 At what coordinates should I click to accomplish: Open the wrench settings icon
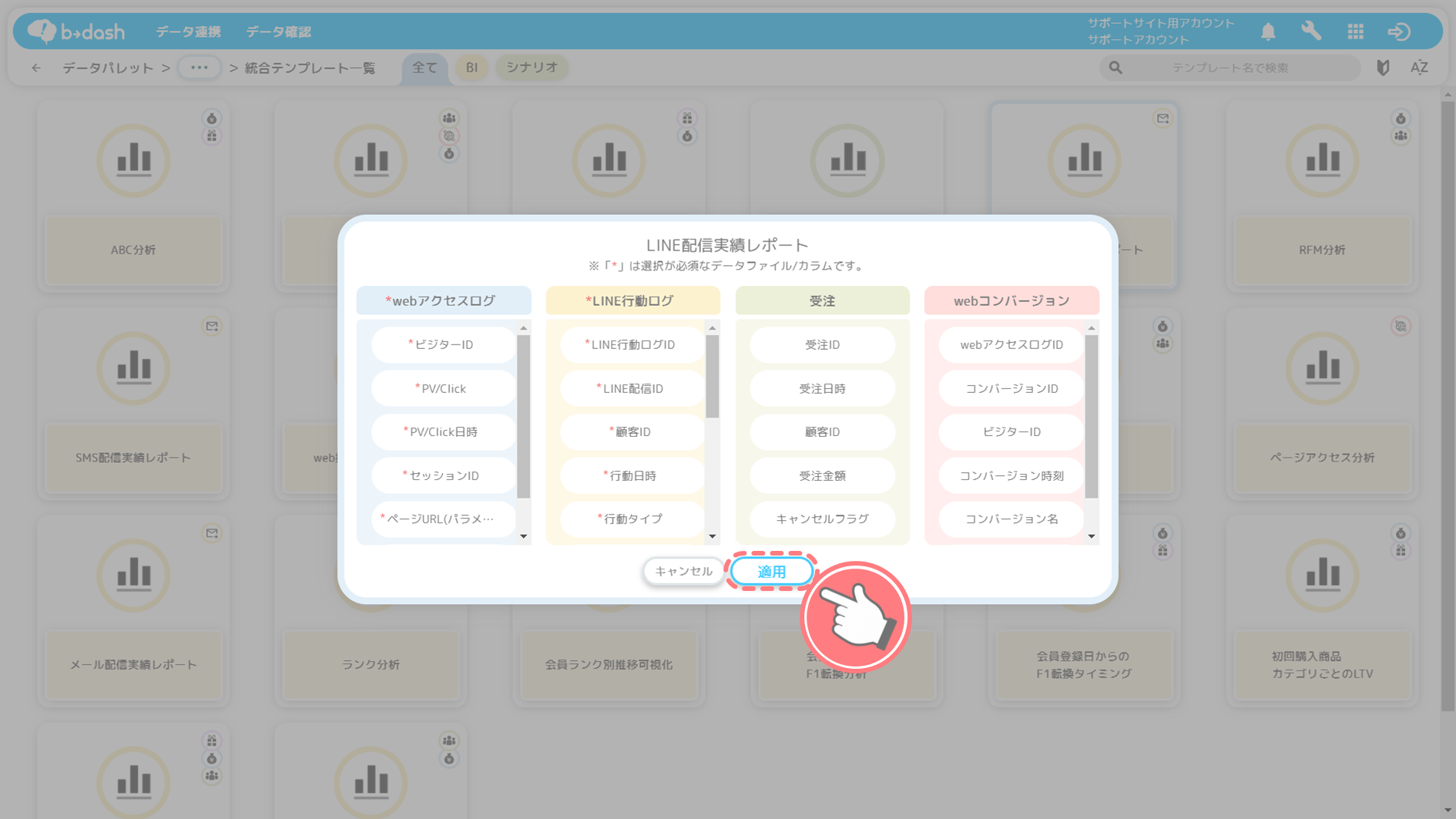click(1311, 31)
